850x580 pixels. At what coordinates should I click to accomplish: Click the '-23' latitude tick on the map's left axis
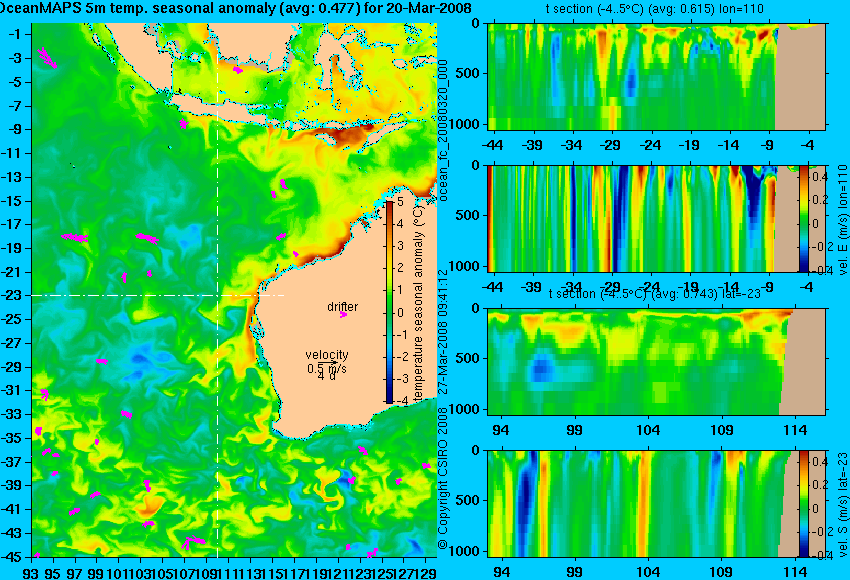[11, 295]
